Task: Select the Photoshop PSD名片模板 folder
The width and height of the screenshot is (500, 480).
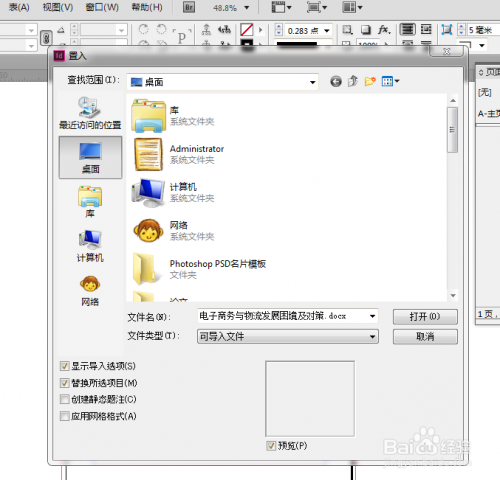Action: click(x=199, y=269)
